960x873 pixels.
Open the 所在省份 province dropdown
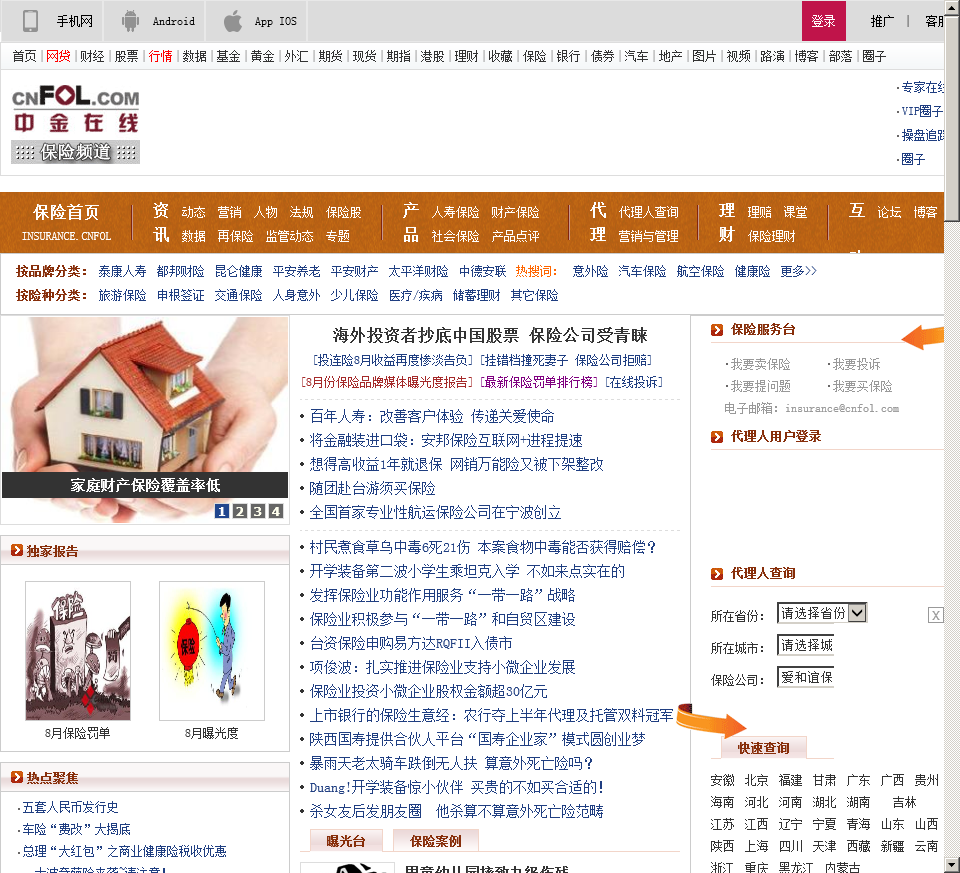[x=822, y=613]
